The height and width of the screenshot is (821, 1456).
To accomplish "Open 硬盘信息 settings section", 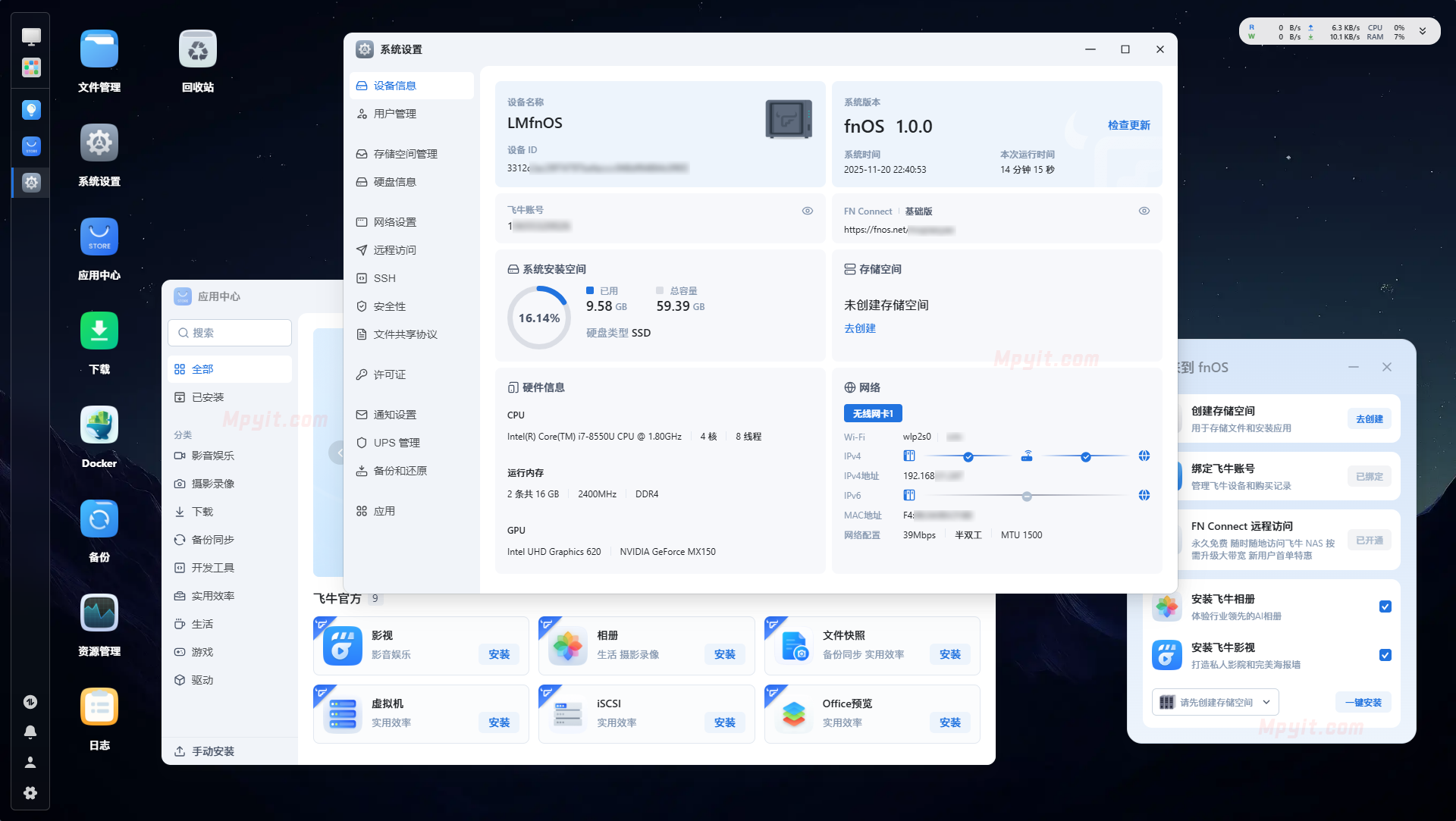I will tap(412, 182).
